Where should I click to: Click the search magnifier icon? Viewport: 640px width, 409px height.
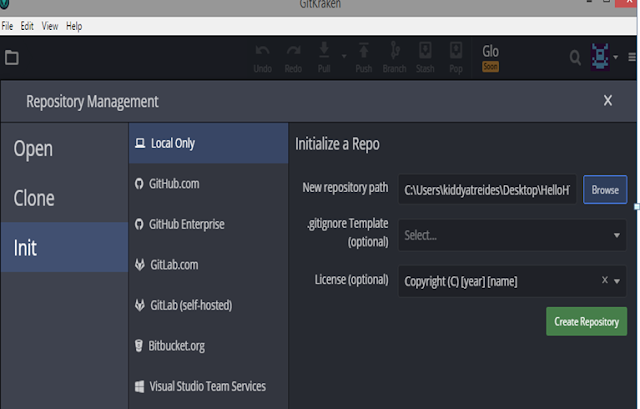point(575,58)
